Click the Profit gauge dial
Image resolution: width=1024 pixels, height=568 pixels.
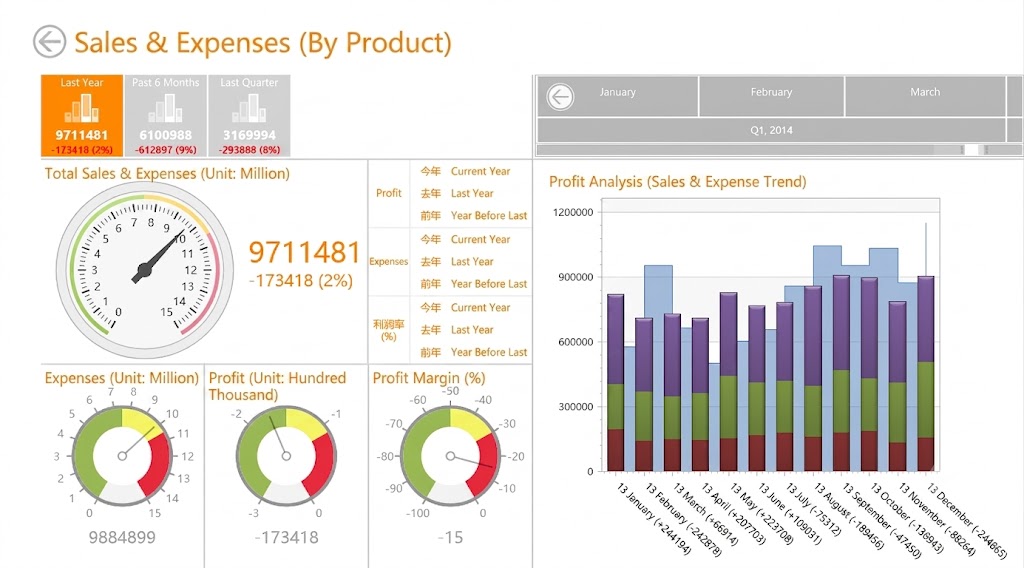tap(286, 456)
